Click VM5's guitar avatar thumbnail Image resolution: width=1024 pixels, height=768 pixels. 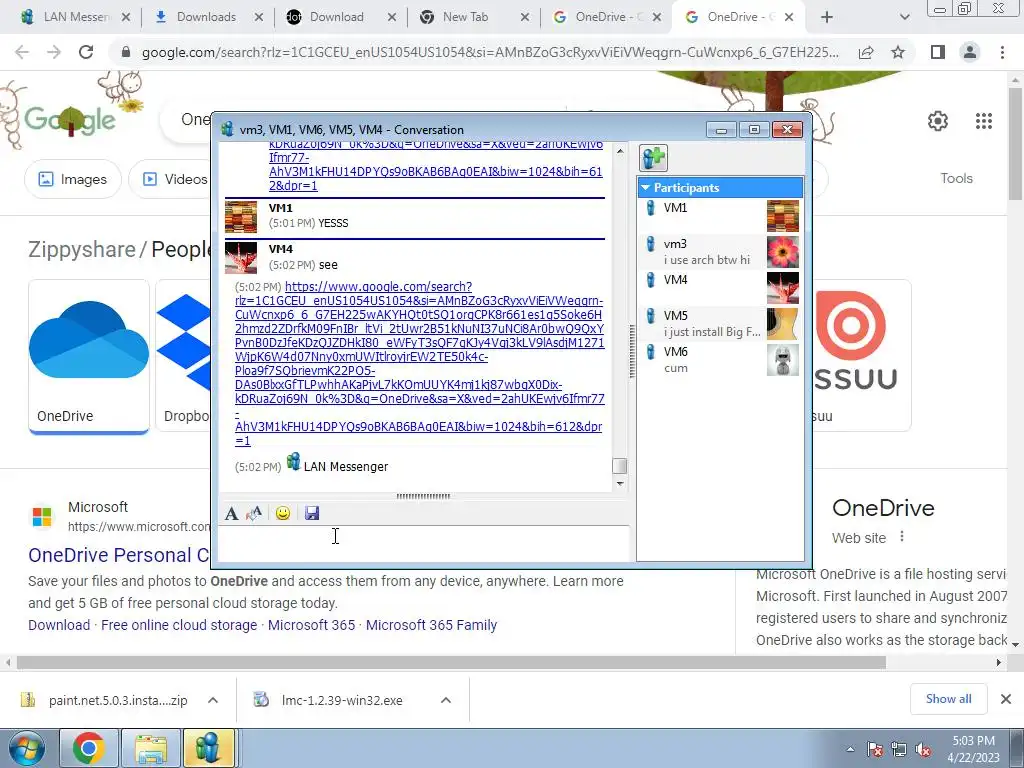pyautogui.click(x=782, y=324)
